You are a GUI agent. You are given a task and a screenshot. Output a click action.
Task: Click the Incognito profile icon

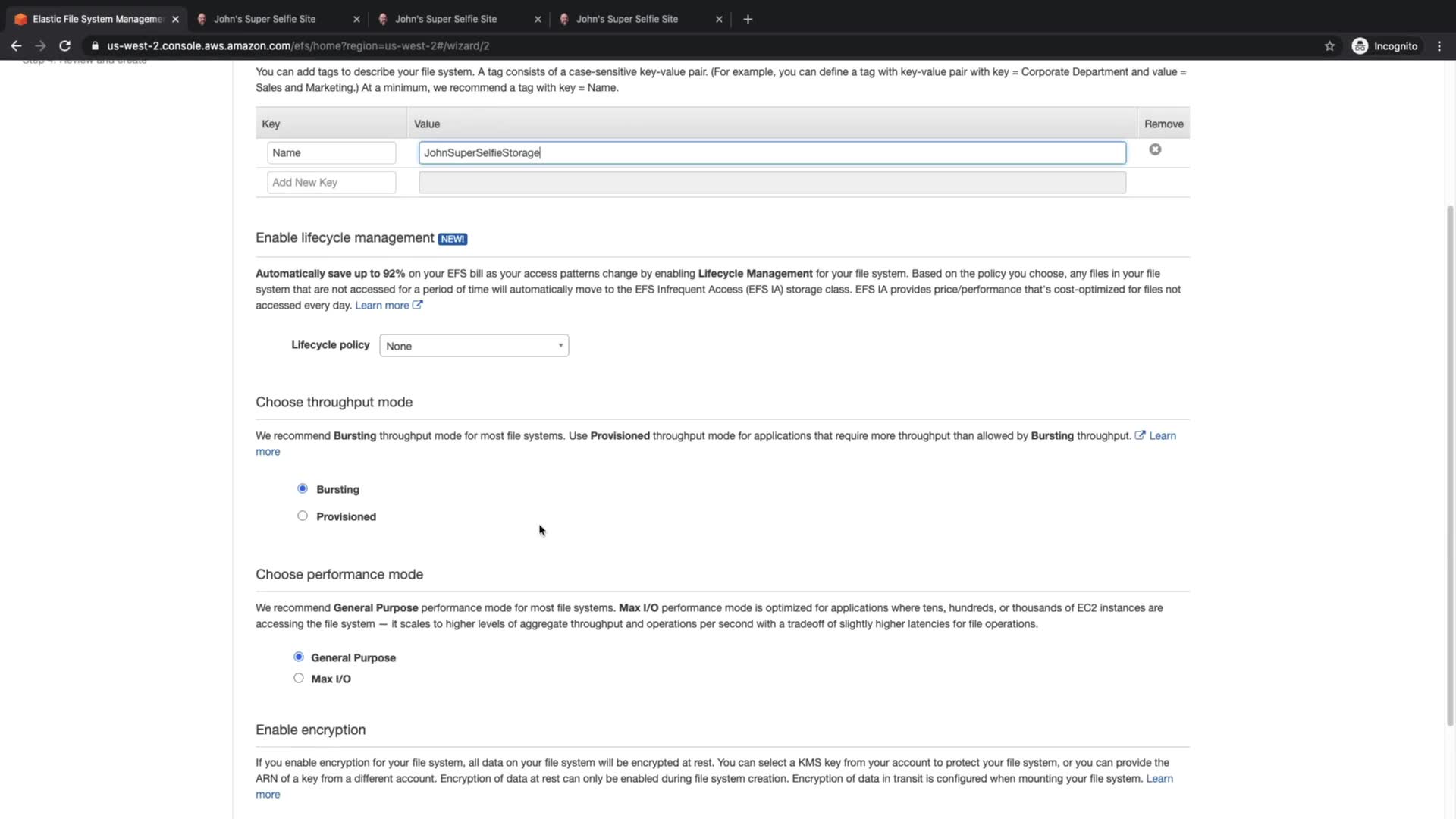pos(1360,46)
